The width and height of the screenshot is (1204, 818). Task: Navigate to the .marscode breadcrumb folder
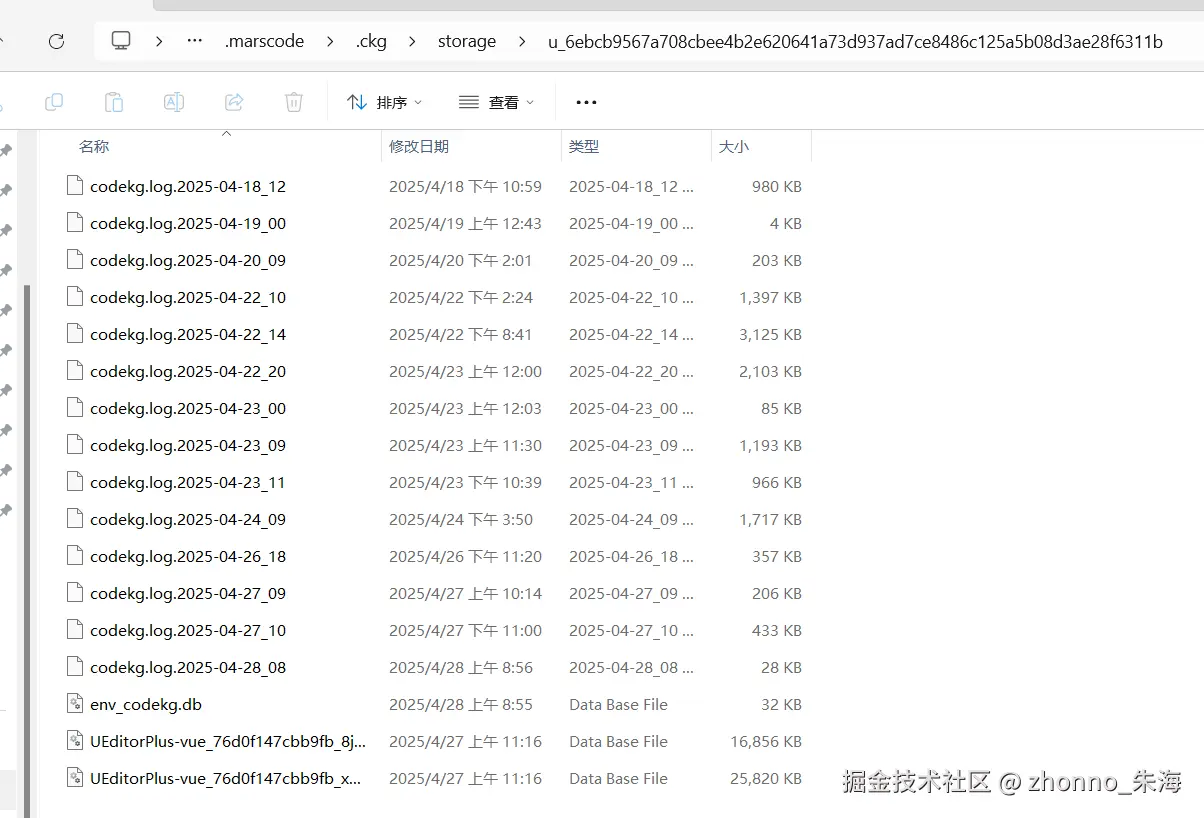pyautogui.click(x=264, y=41)
